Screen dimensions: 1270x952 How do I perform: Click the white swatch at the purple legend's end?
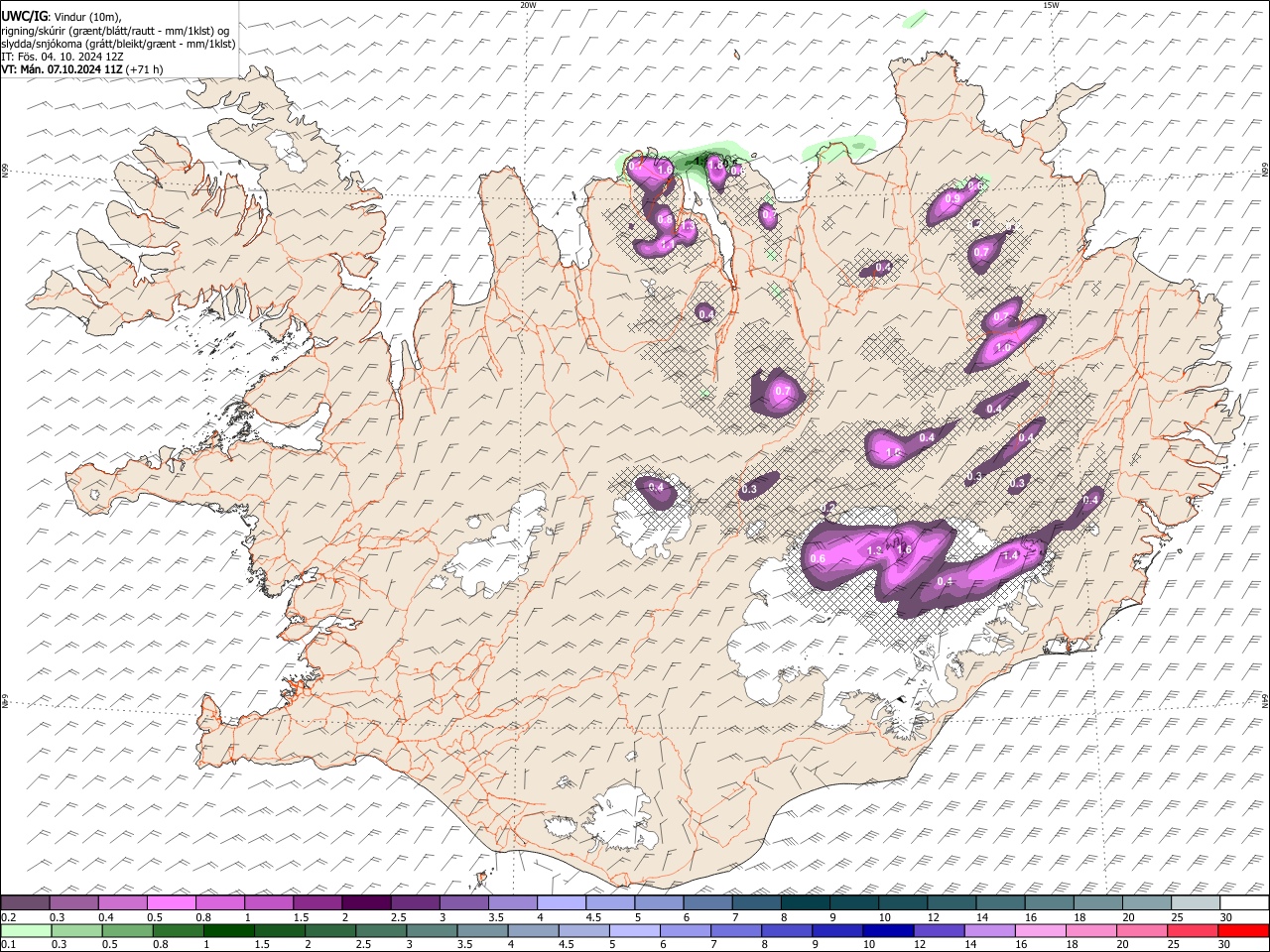pos(1245,903)
